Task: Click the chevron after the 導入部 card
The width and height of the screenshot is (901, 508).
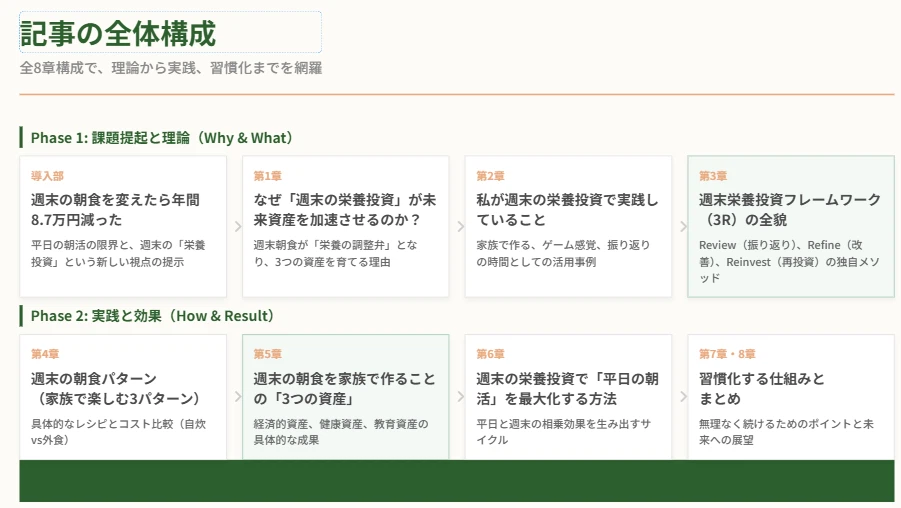Action: click(x=237, y=227)
